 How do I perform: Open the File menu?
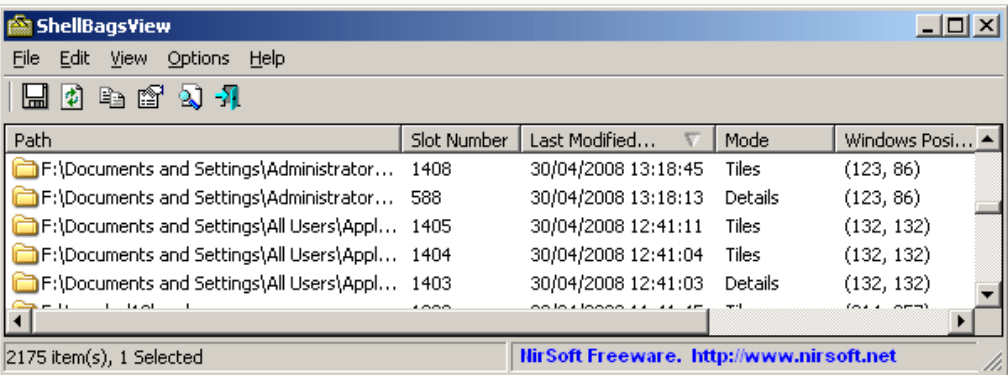(x=26, y=59)
